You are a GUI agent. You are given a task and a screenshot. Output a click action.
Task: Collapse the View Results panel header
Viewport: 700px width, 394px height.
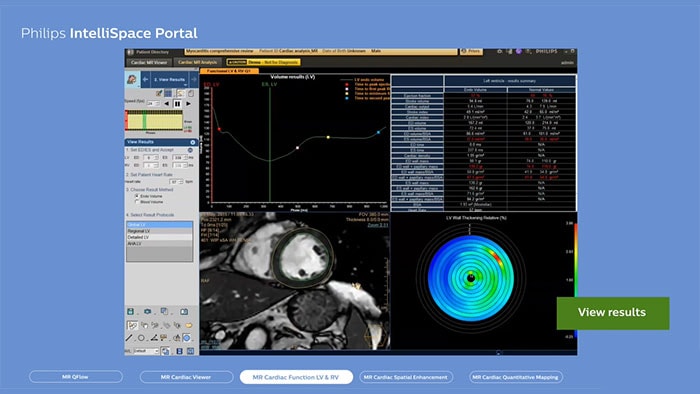pos(193,142)
